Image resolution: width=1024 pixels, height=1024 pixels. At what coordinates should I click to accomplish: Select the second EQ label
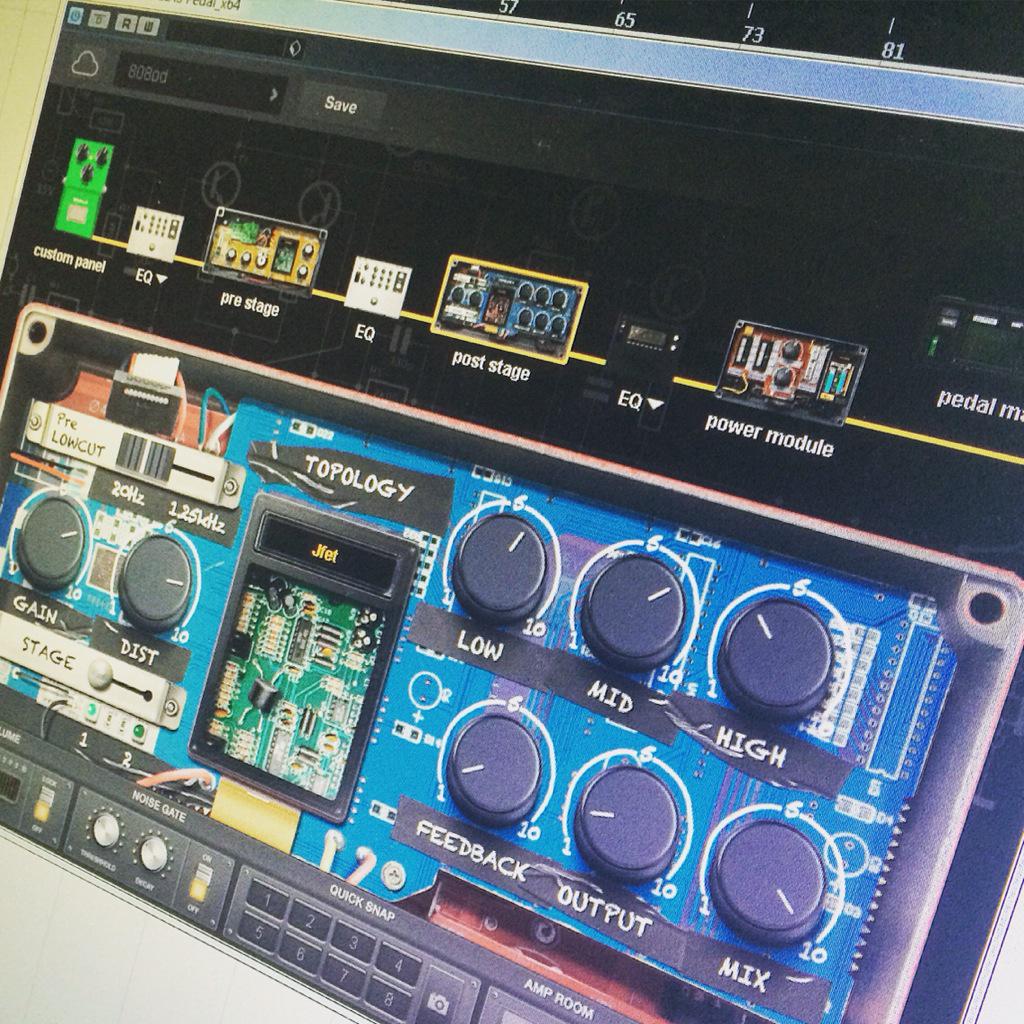coord(364,333)
